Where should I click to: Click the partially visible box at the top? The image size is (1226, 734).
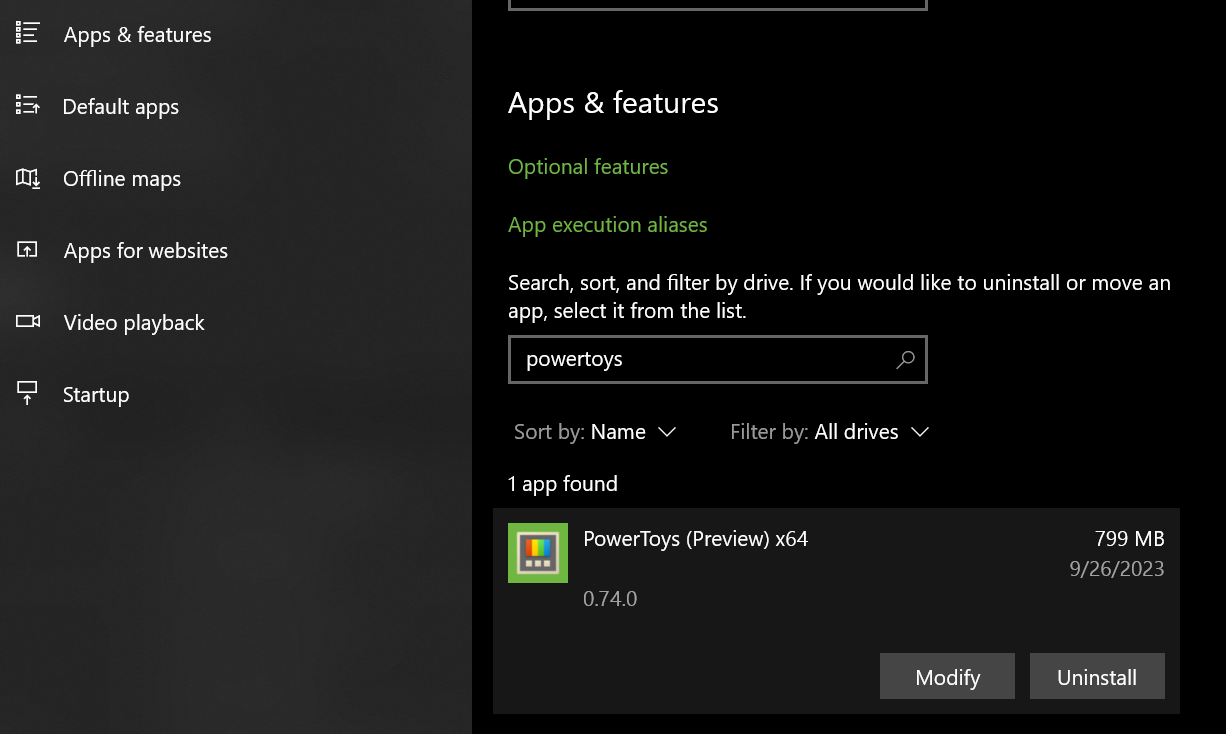tap(716, 4)
